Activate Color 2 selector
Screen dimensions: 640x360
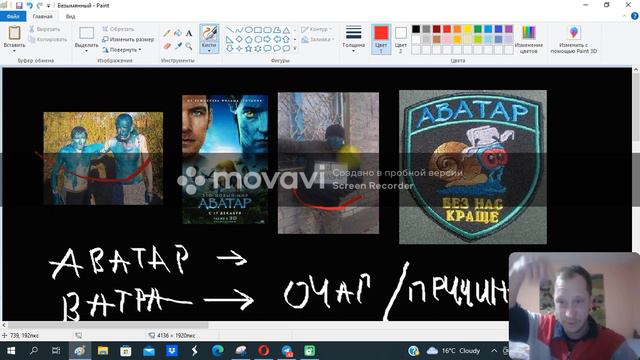[x=401, y=39]
